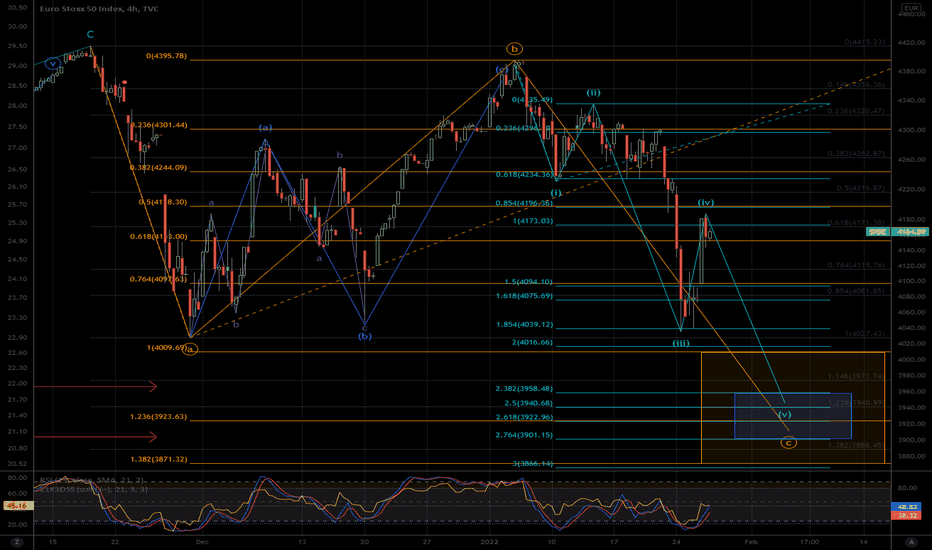Select the cyan (iii) wave label
This screenshot has width=932, height=550.
point(681,343)
